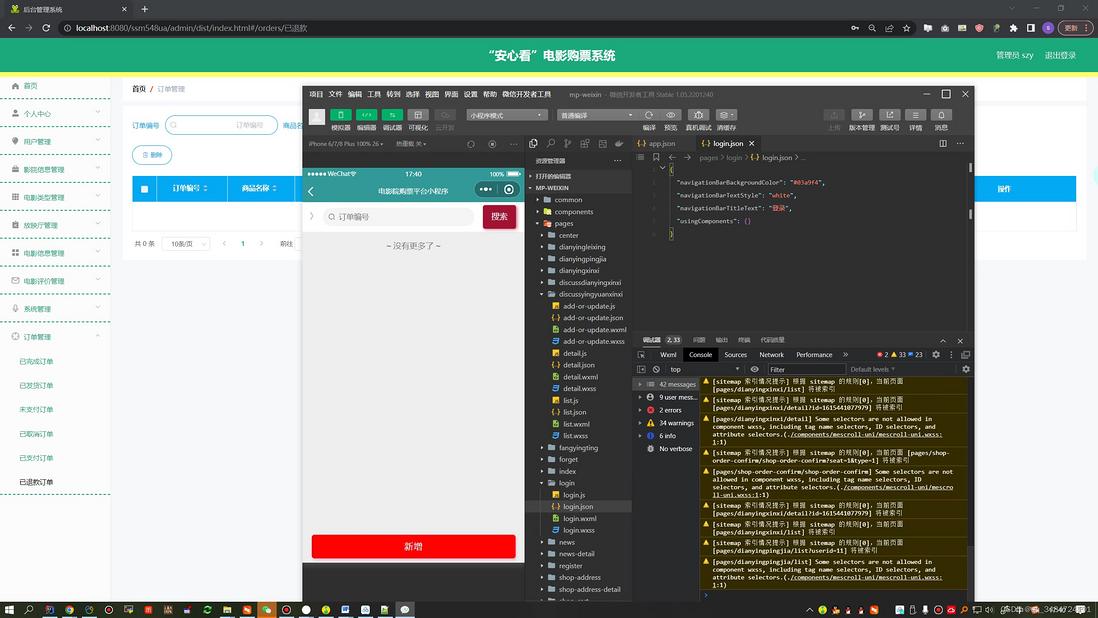The image size is (1098, 618).
Task: Switch to the Network tab
Action: tap(771, 354)
